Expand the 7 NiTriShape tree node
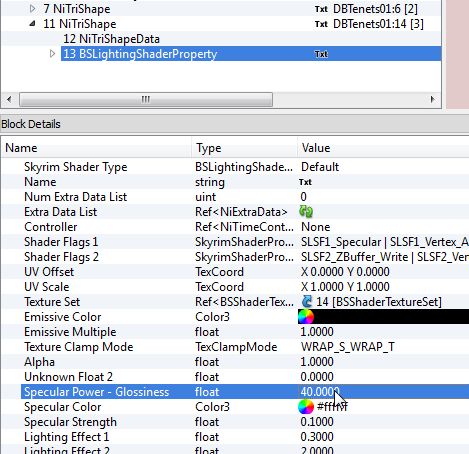This screenshot has width=469, height=454. click(32, 8)
